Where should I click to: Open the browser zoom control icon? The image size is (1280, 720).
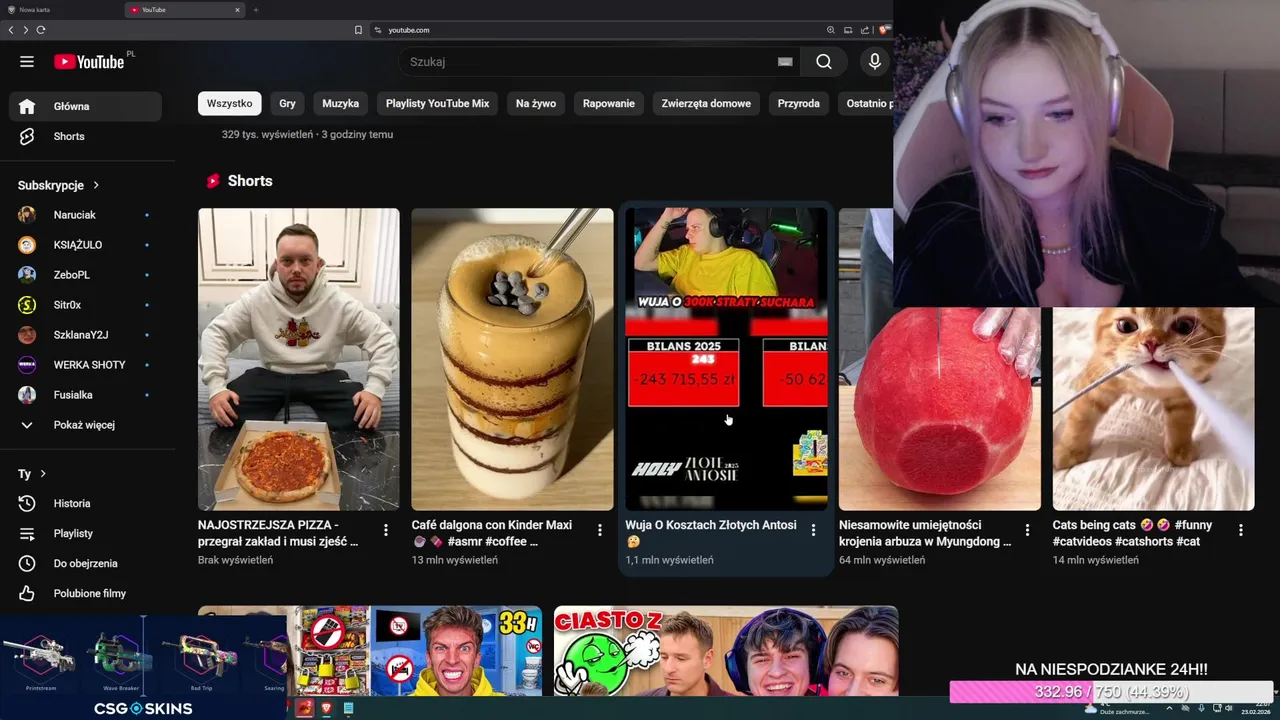click(x=831, y=30)
